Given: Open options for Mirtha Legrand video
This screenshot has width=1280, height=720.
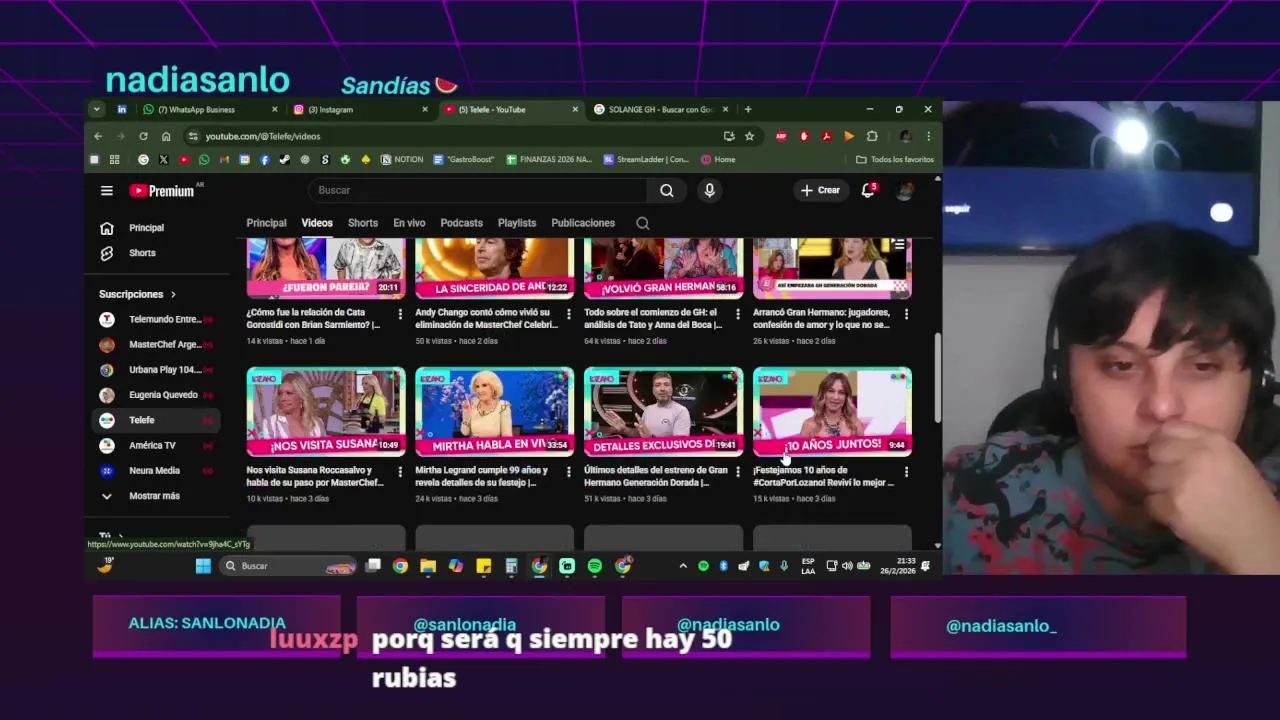Looking at the screenshot, I should [x=569, y=472].
